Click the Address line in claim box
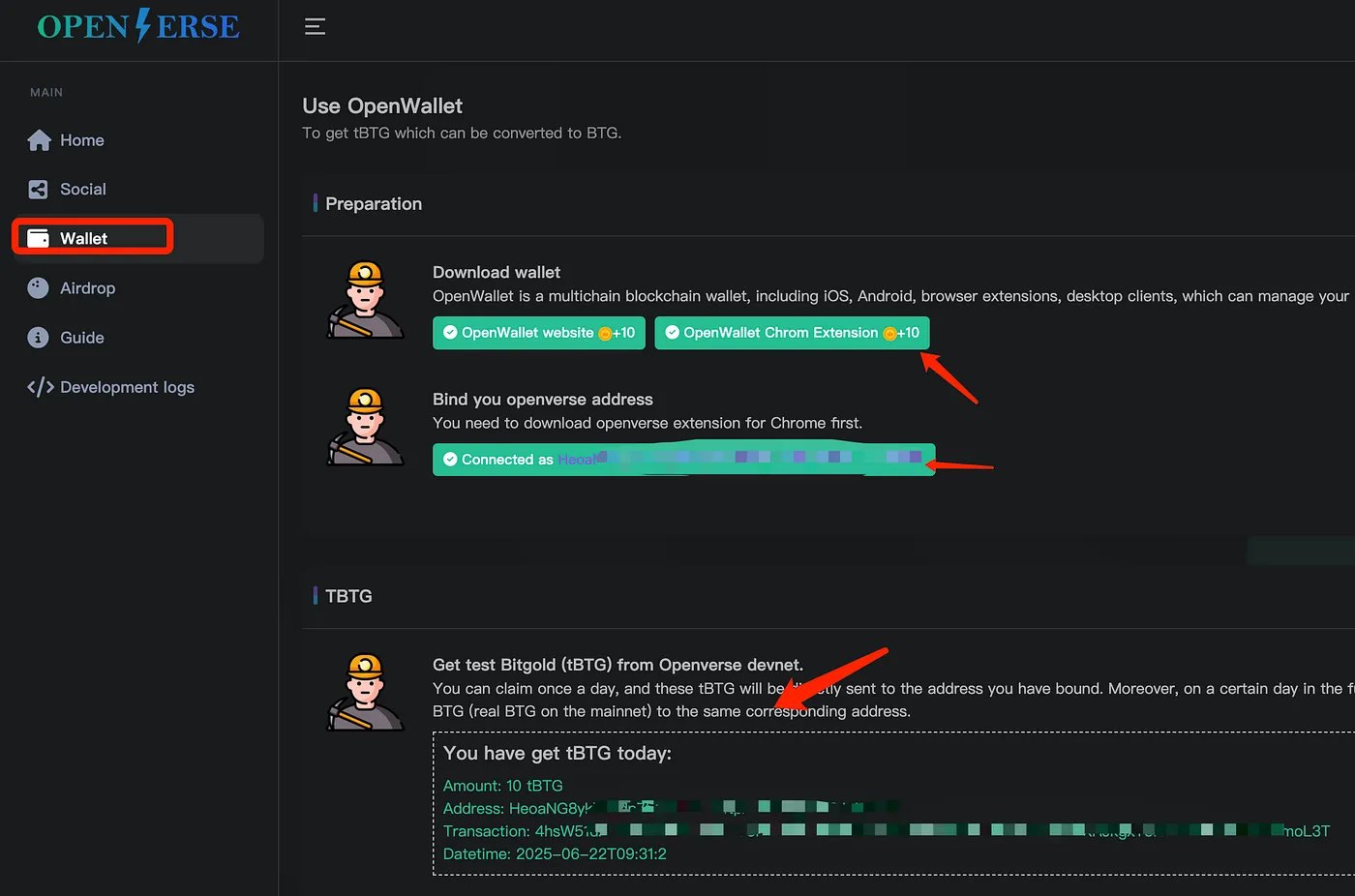The width and height of the screenshot is (1355, 896). click(x=671, y=808)
